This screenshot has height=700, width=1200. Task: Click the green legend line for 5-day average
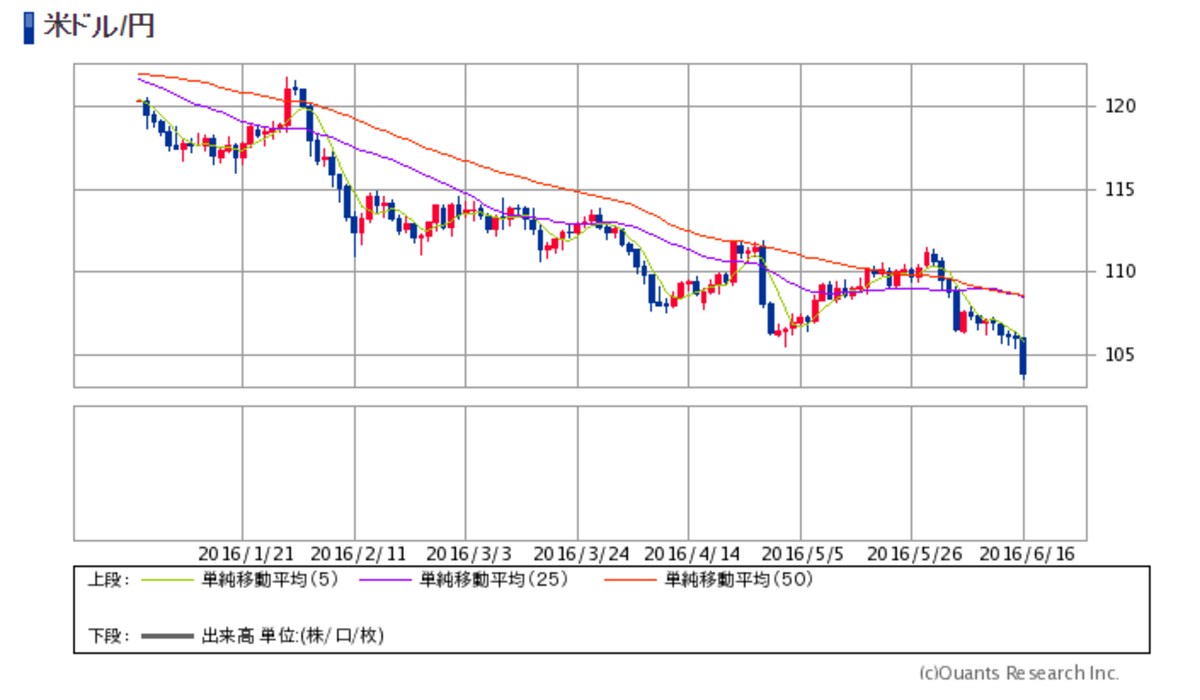point(170,580)
